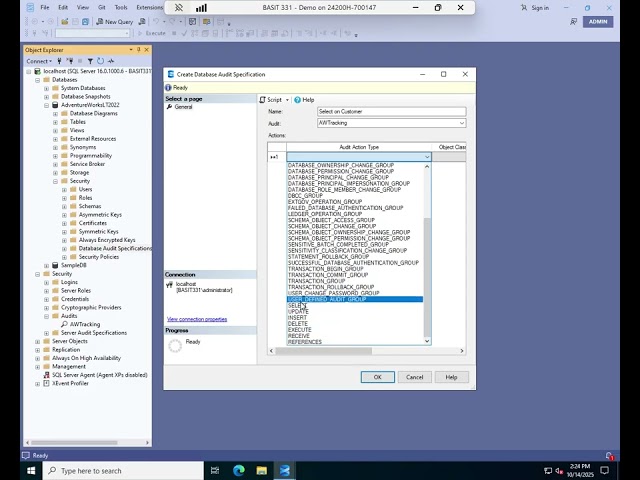Open the Tools menu

click(x=121, y=7)
